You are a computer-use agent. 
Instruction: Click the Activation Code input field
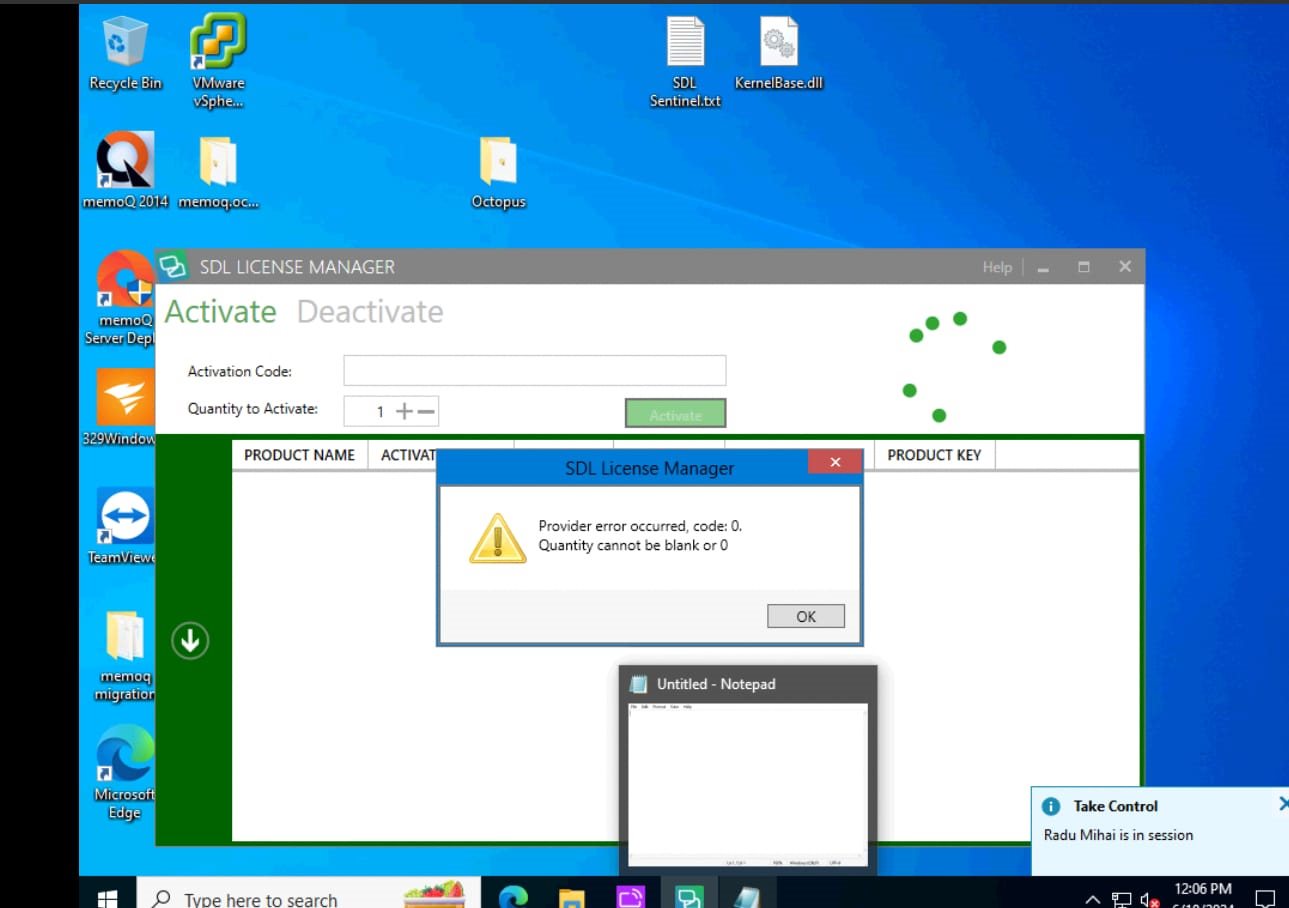535,371
